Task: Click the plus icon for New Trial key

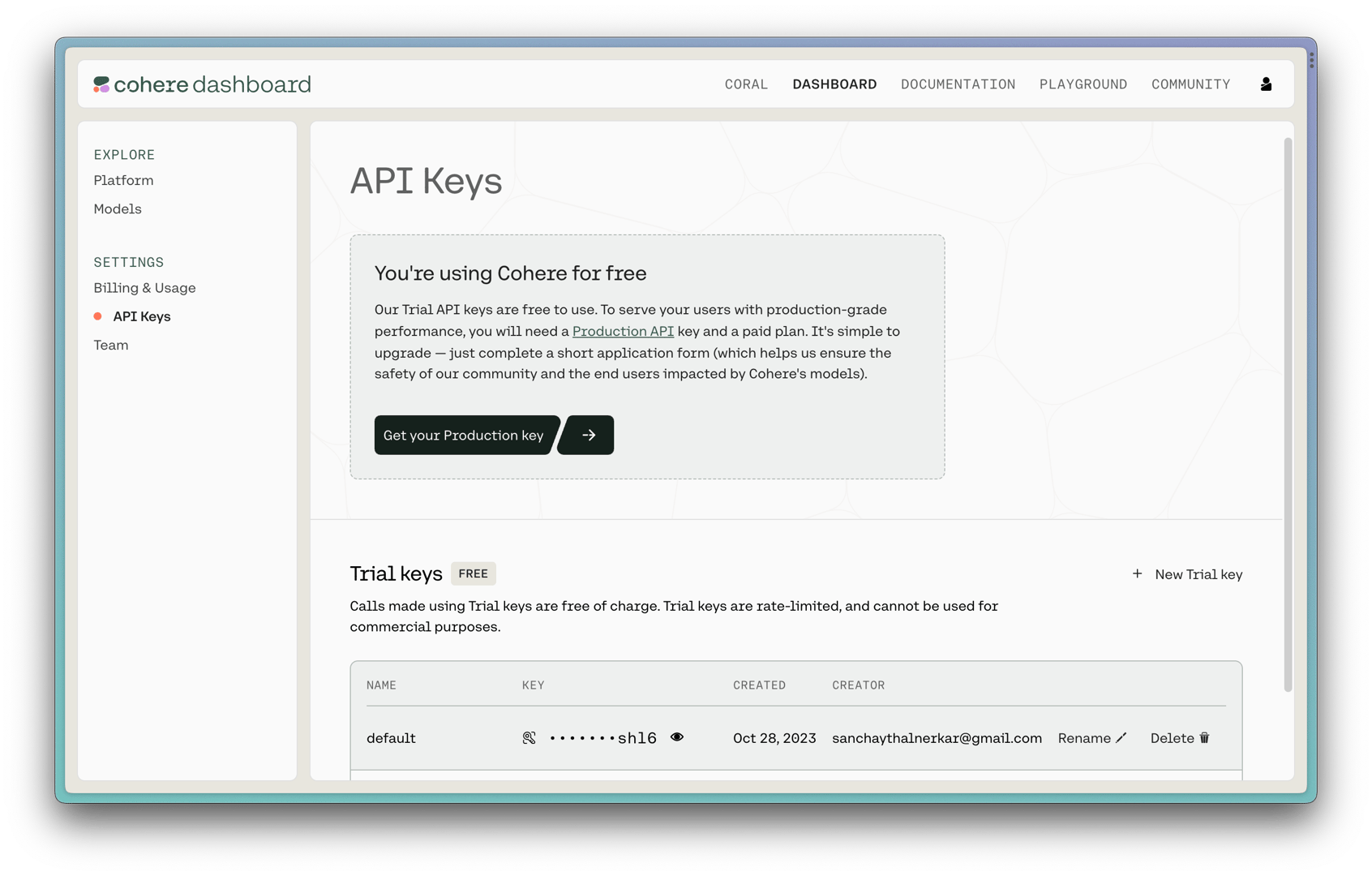Action: click(x=1137, y=573)
